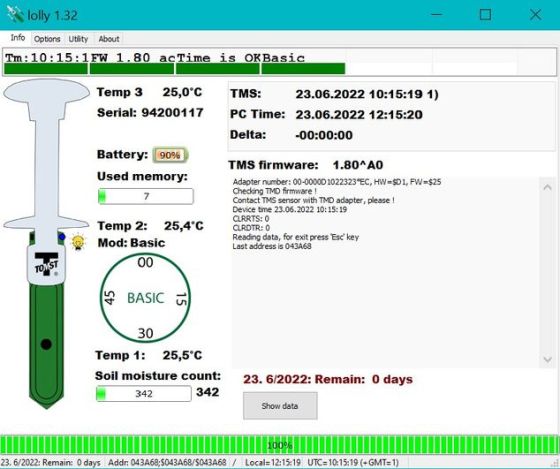Click the black dot on green probe
Image resolution: width=560 pixels, height=469 pixels.
point(46,344)
